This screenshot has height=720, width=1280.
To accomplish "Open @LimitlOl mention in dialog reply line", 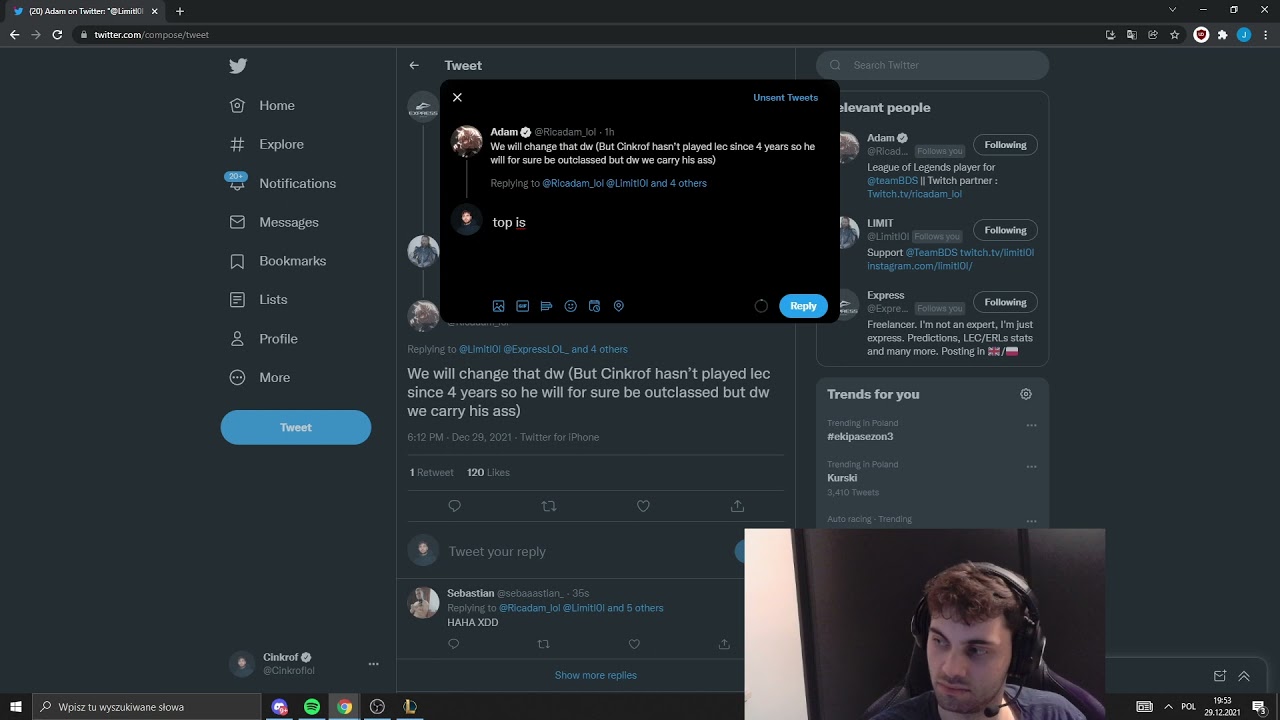I will click(x=627, y=183).
